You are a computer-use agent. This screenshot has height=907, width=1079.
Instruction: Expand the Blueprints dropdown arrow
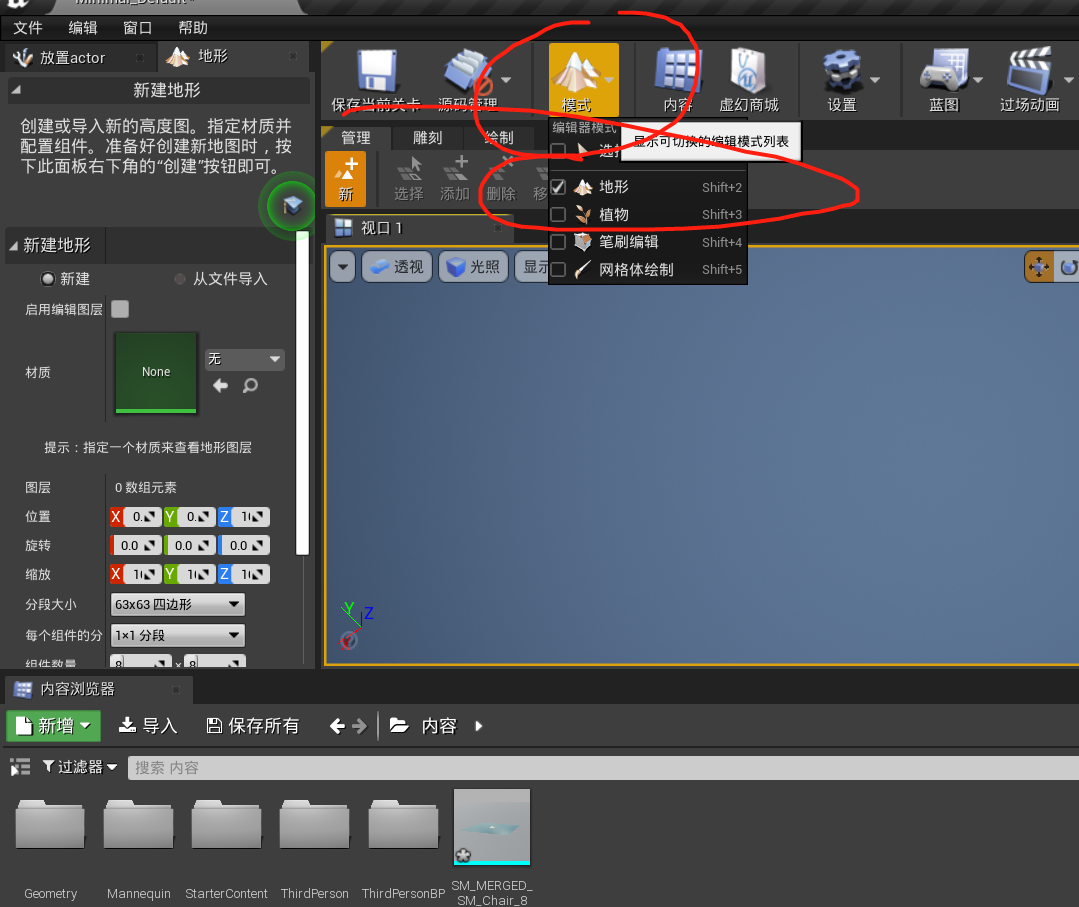coord(978,80)
